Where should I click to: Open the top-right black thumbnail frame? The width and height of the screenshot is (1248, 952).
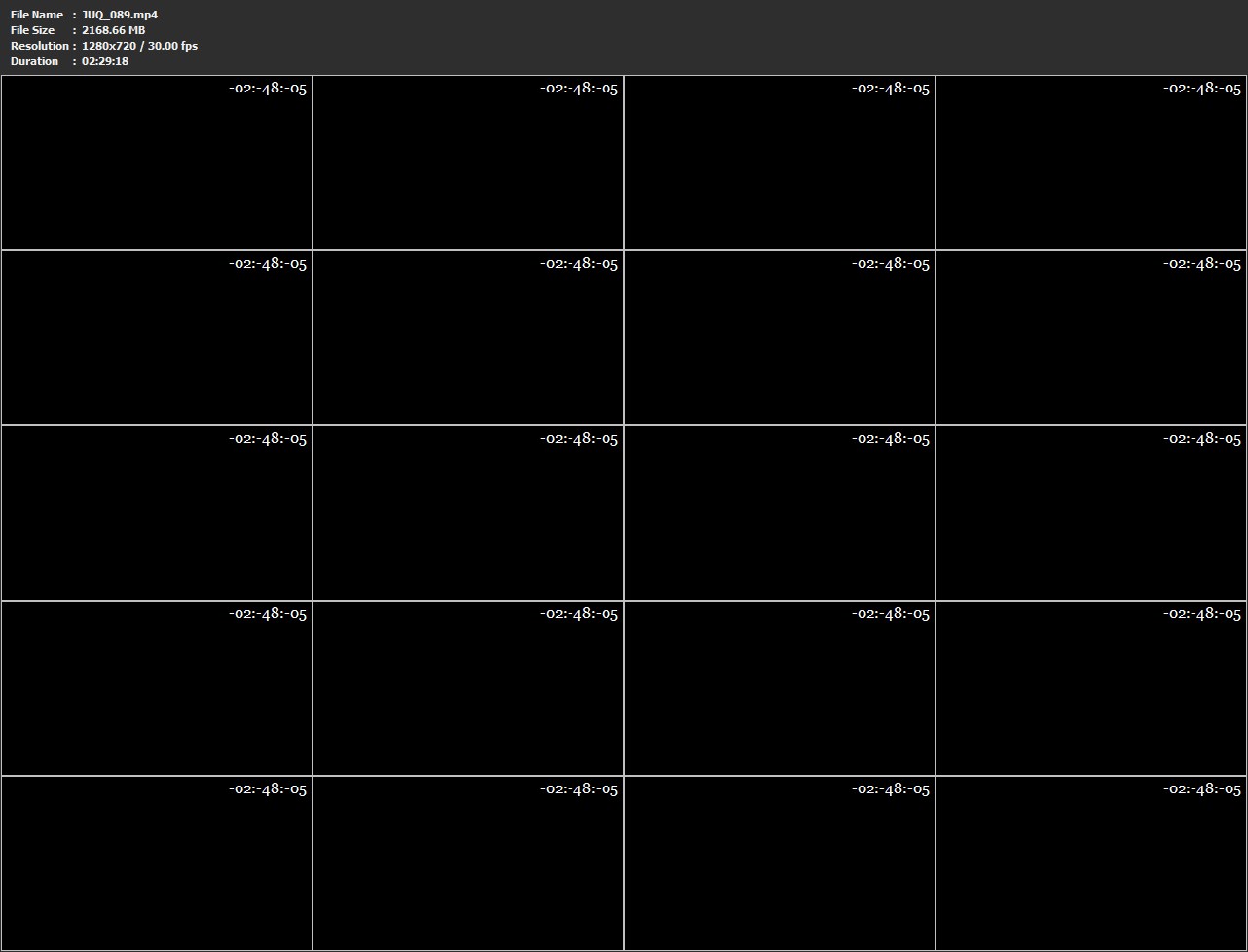point(1091,163)
